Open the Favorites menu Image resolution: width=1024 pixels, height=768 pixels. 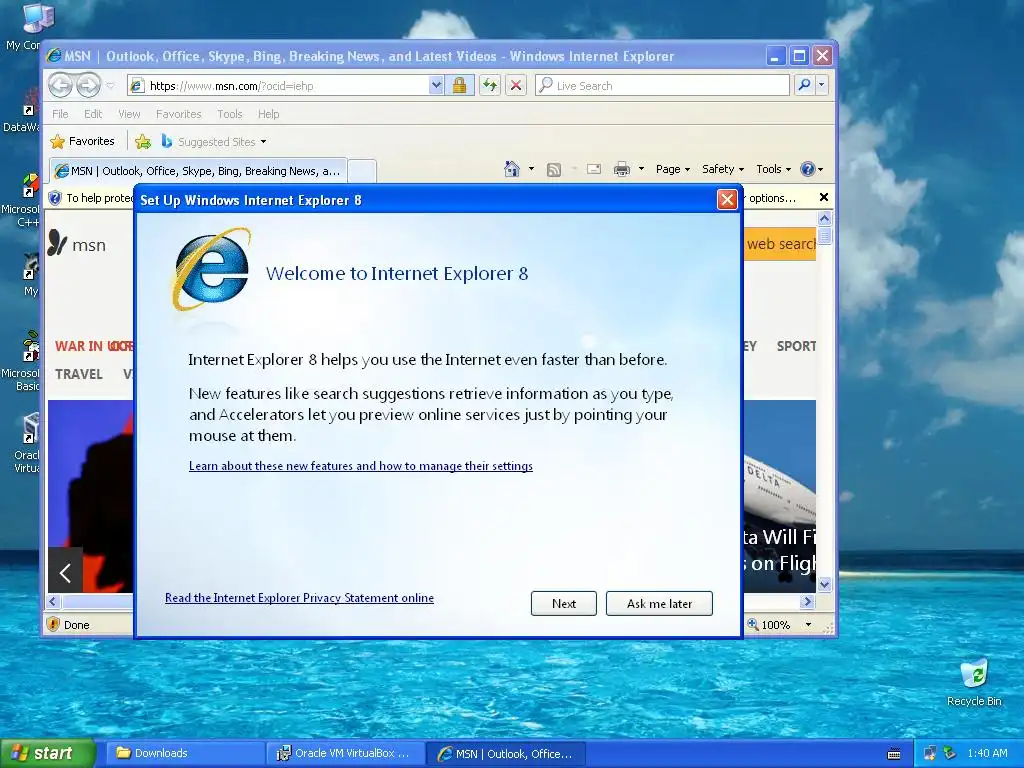[x=178, y=114]
